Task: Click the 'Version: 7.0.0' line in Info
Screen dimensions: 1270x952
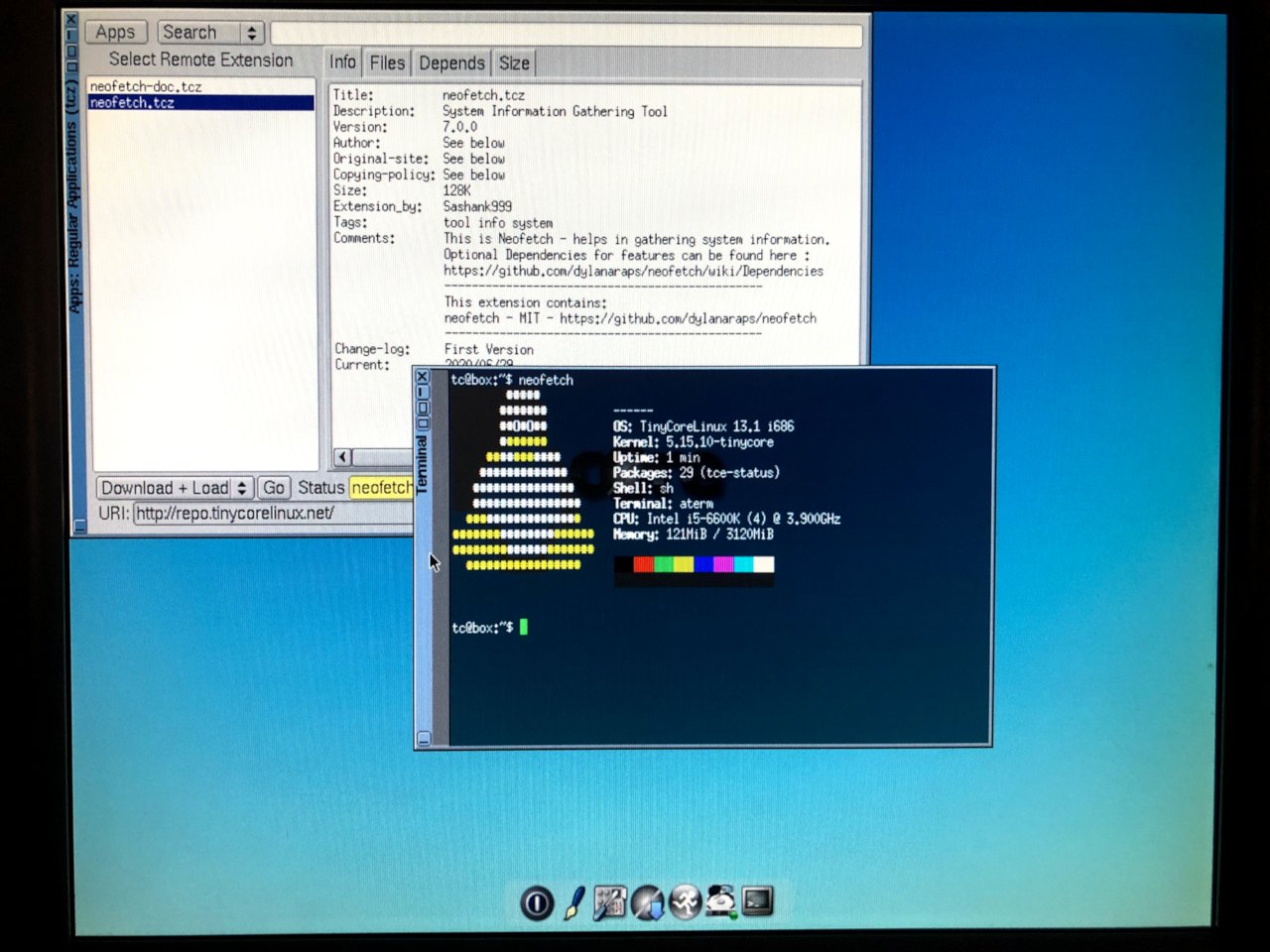Action: point(405,127)
